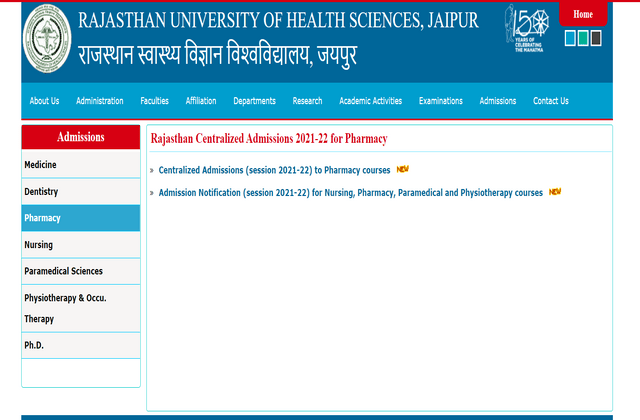Go to the Home page button
640x420 pixels.
(x=583, y=14)
